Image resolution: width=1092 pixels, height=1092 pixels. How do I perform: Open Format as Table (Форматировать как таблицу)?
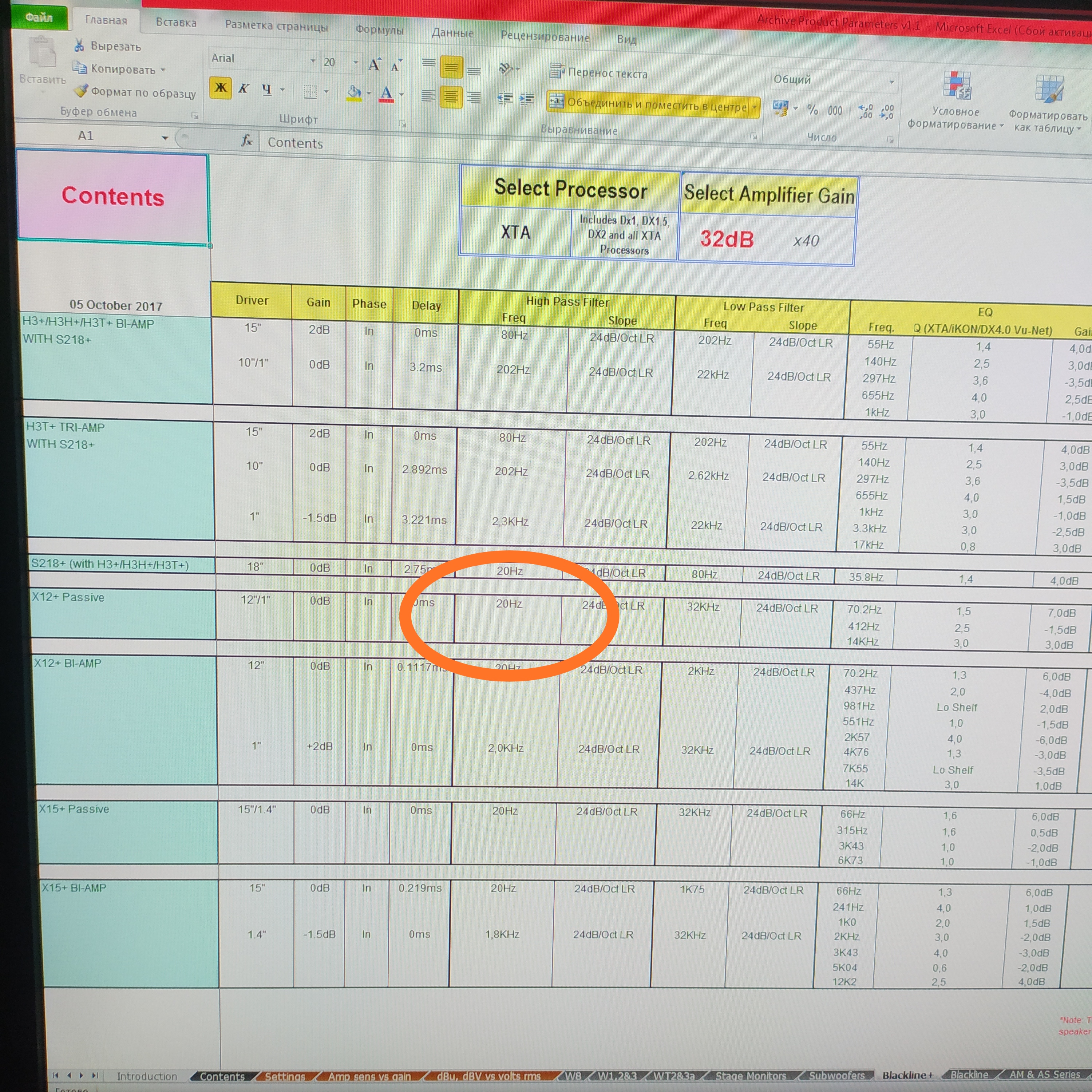1048,105
